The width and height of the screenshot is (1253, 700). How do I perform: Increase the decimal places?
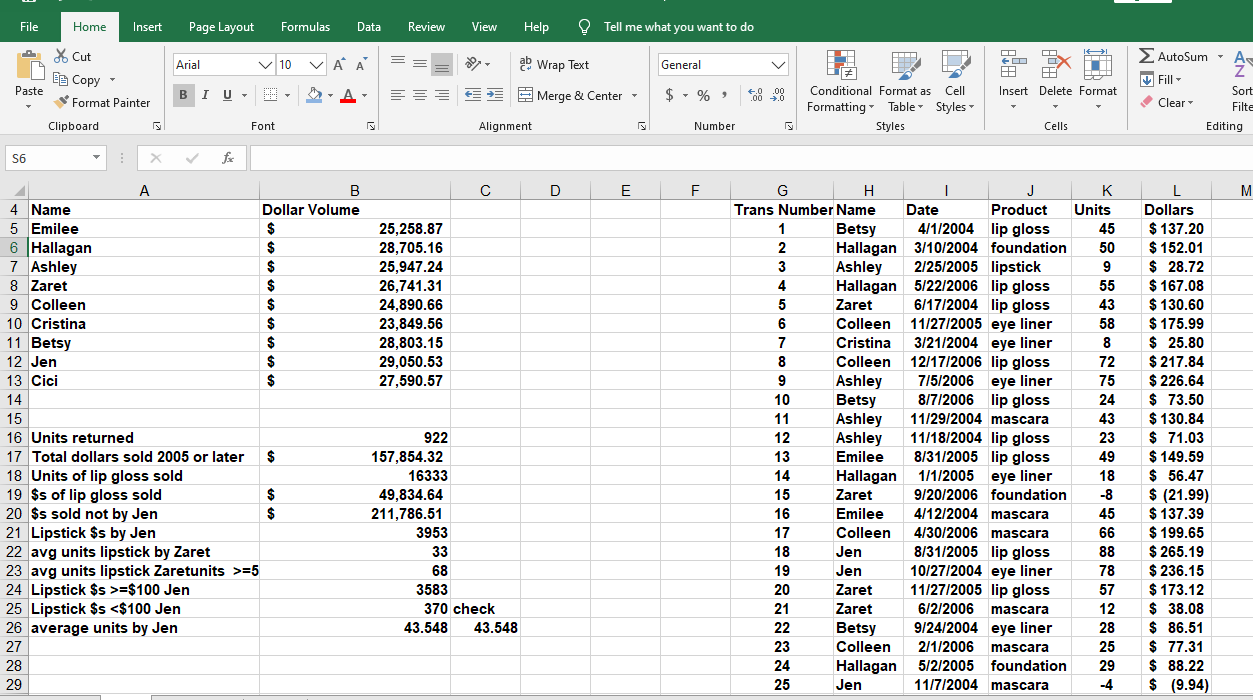(753, 95)
